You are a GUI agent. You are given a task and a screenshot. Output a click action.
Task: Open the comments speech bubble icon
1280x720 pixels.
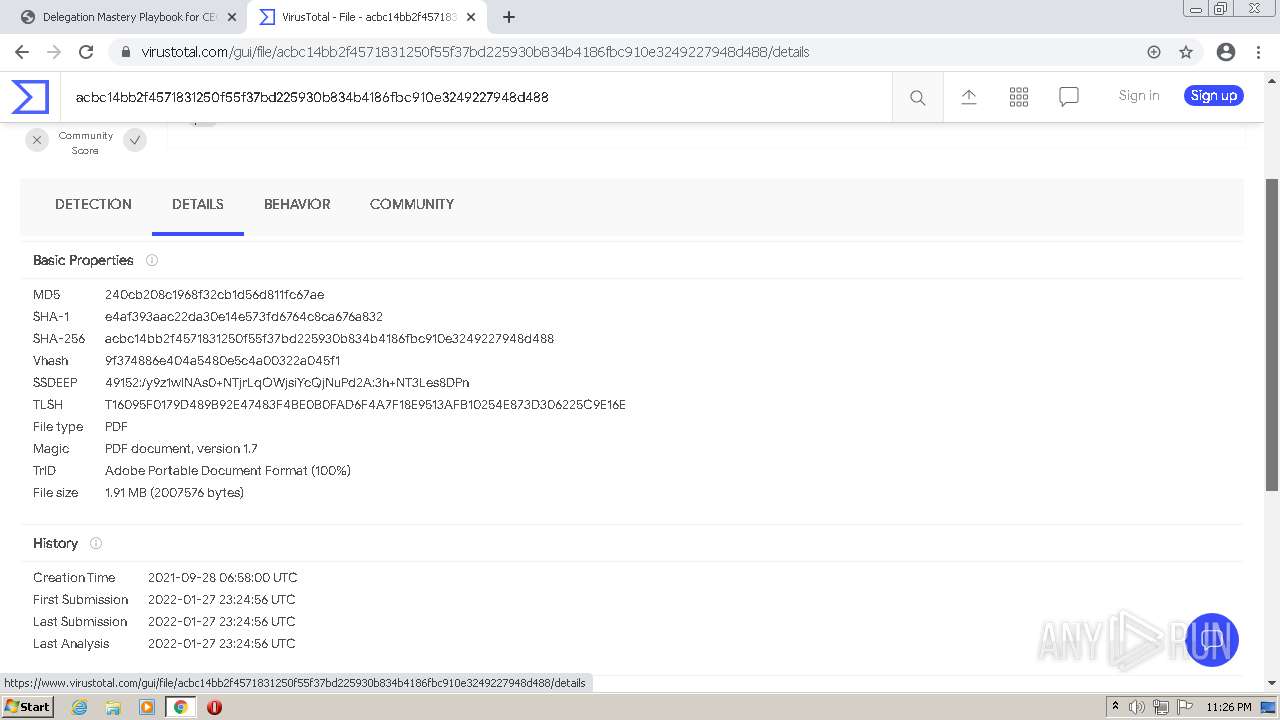1068,97
